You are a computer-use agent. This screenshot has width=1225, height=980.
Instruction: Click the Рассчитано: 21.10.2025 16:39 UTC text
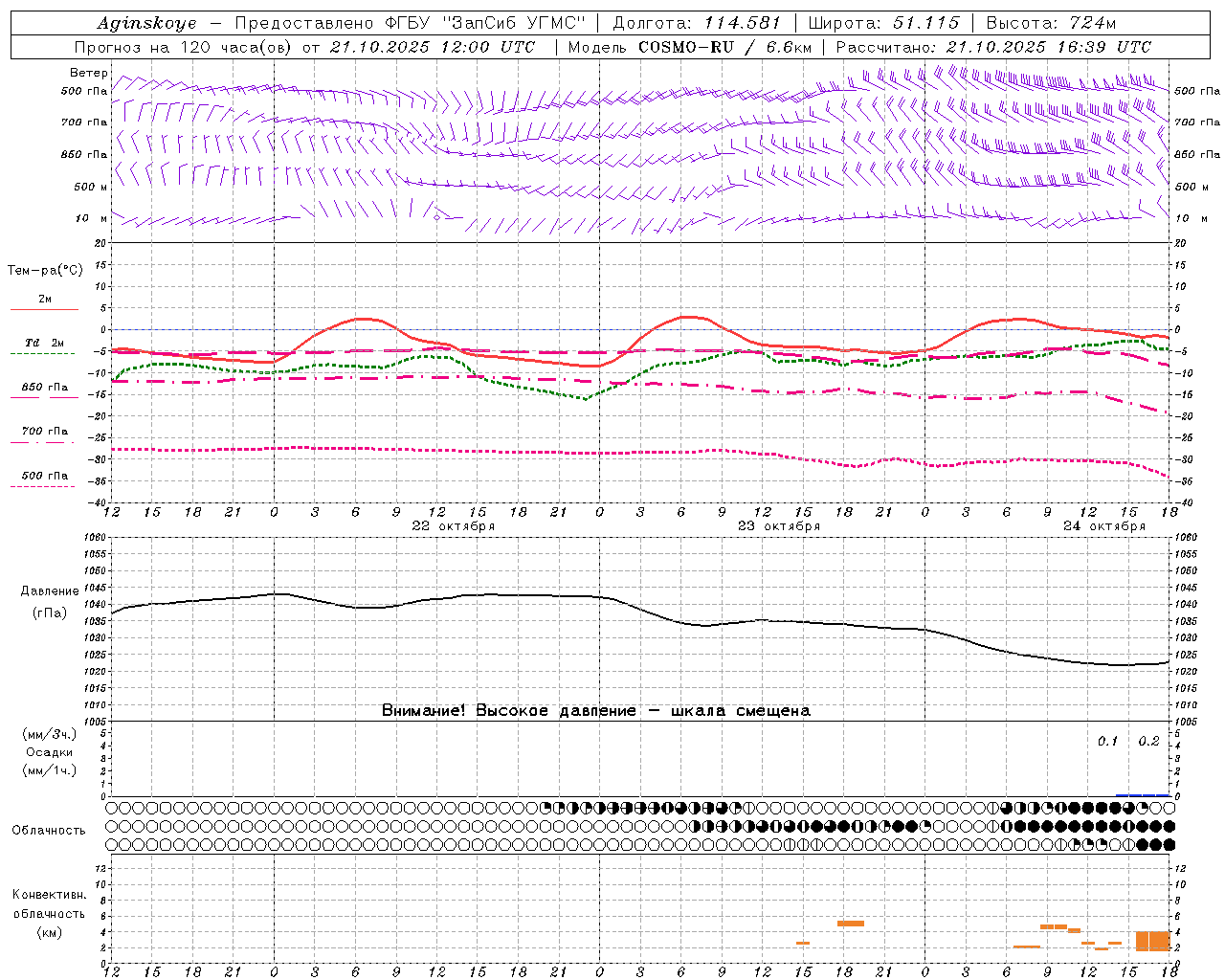(993, 47)
